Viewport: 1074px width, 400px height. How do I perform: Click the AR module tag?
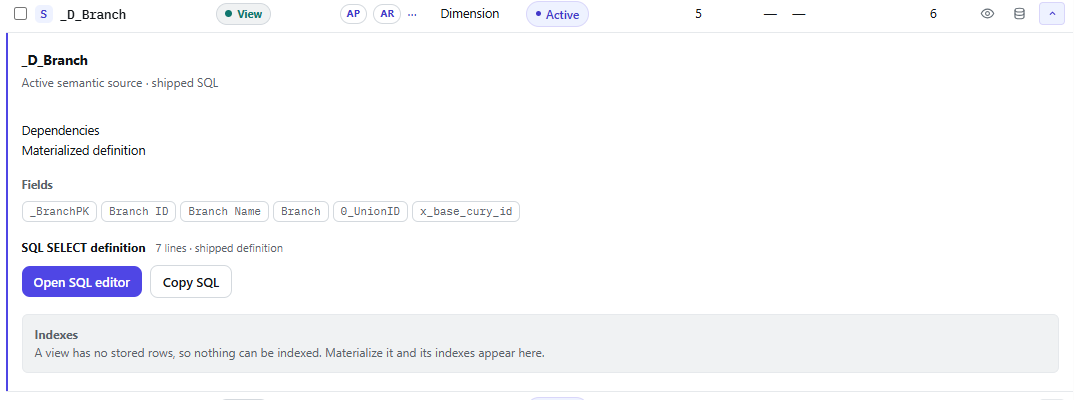tap(387, 14)
